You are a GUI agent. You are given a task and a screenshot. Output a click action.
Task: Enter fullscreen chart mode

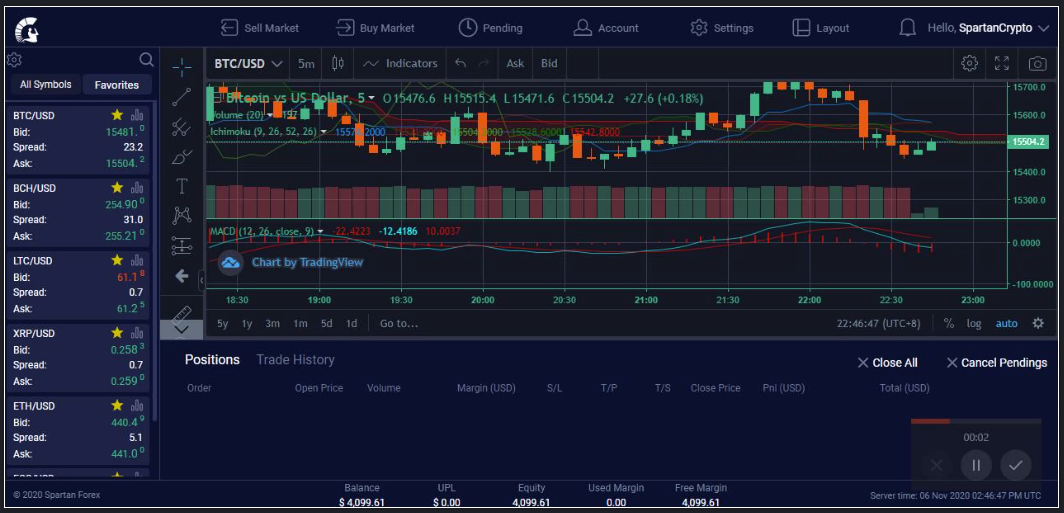tap(1002, 63)
